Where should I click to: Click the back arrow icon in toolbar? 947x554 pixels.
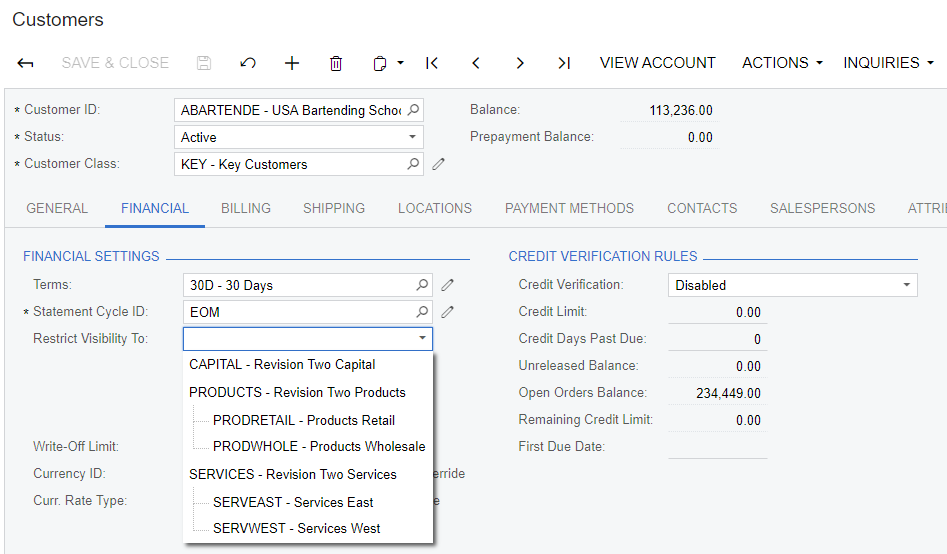coord(26,63)
